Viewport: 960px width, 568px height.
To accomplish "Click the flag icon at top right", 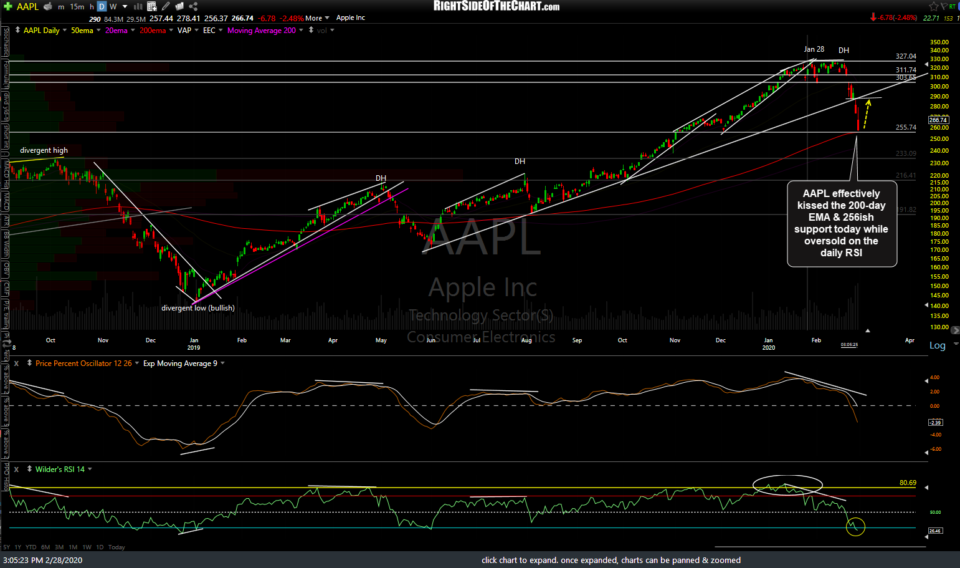I will [943, 6].
